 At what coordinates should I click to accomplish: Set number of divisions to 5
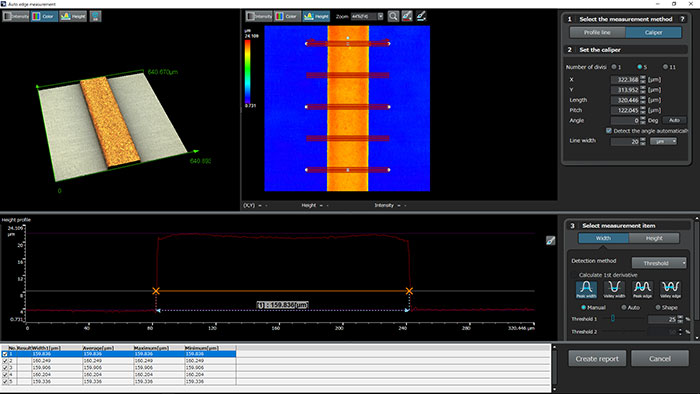click(x=640, y=67)
